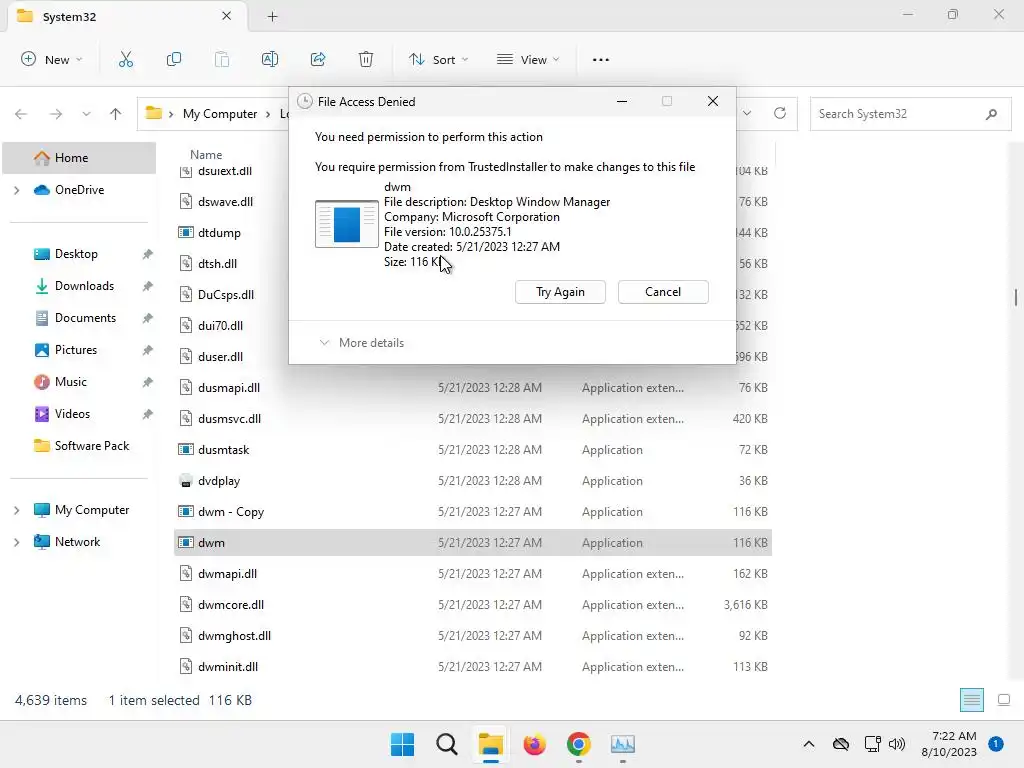The image size is (1024, 768).
Task: Click the Delete trash icon in toolbar
Action: pos(366,59)
